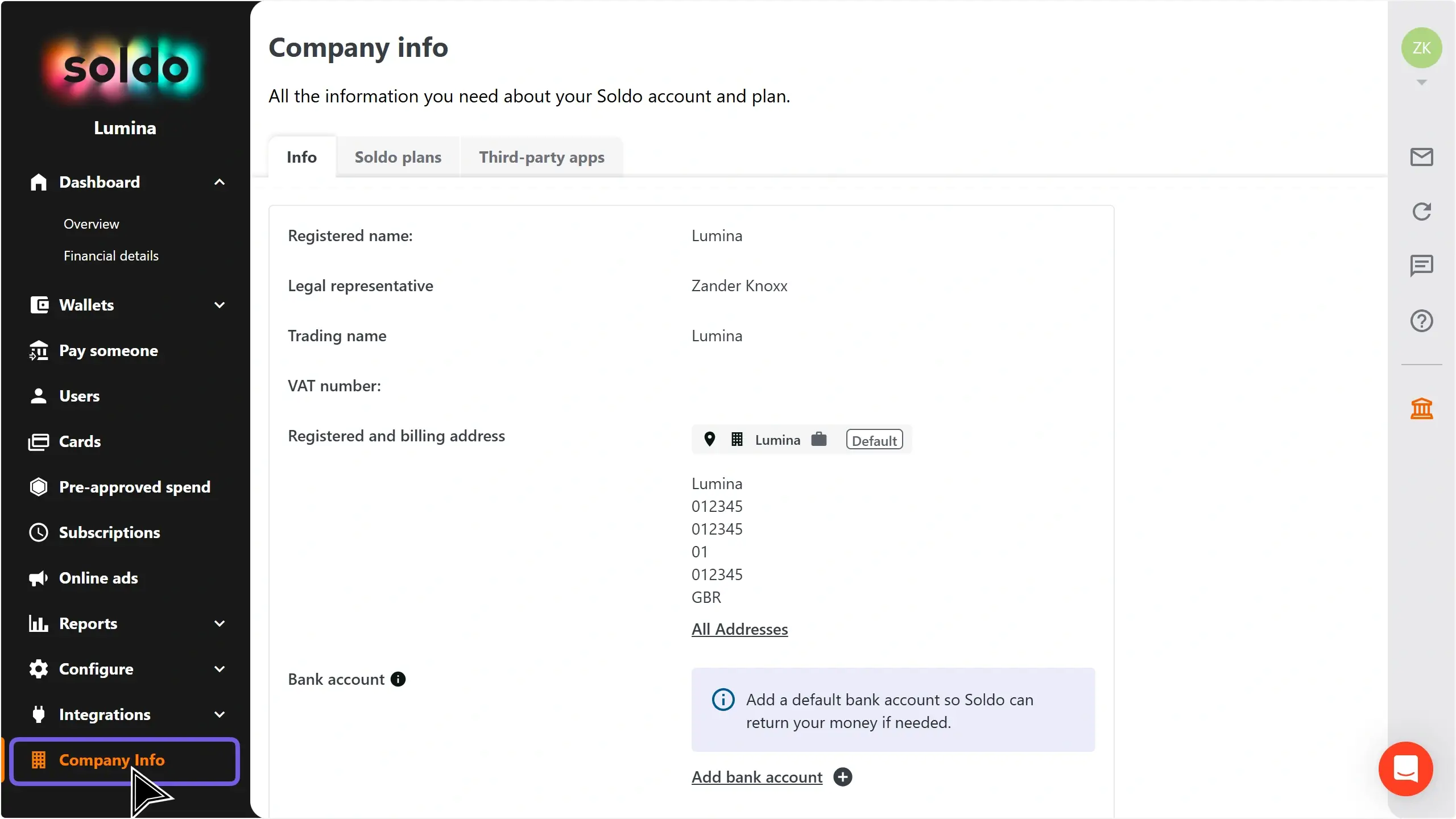Open the ZK user avatar menu
The width and height of the screenshot is (1456, 819).
(1421, 48)
